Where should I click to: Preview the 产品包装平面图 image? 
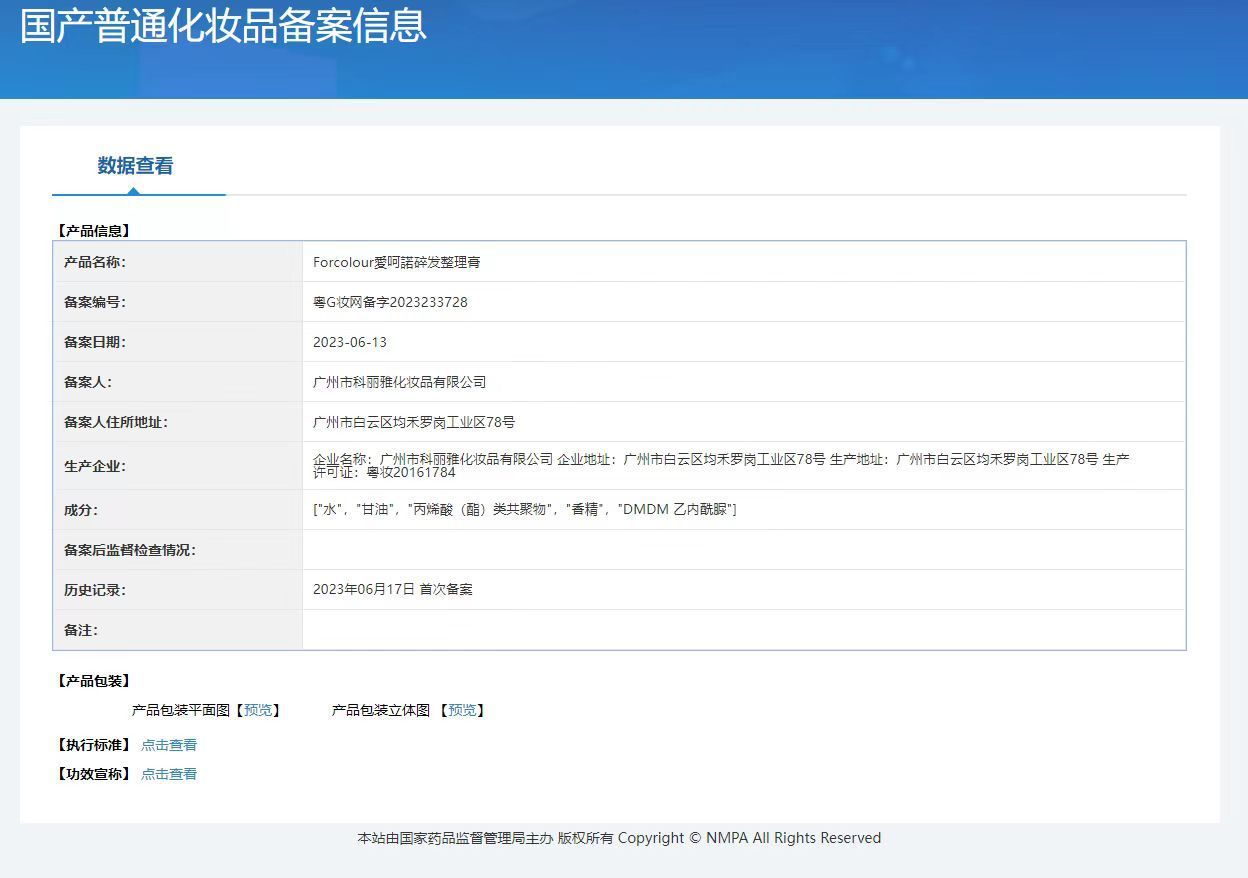click(258, 710)
